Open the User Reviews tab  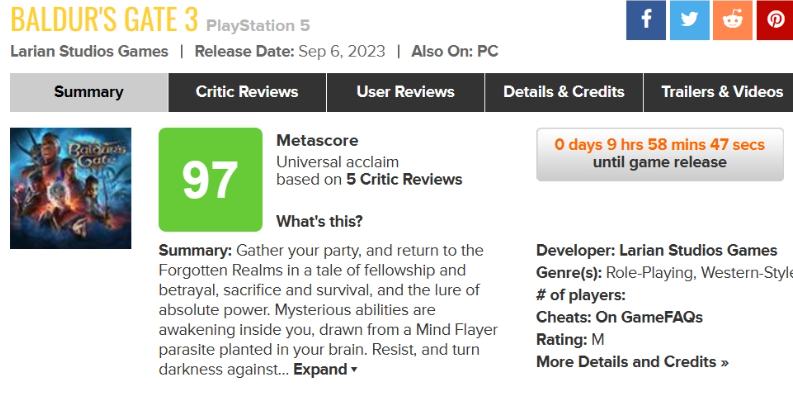coord(406,92)
